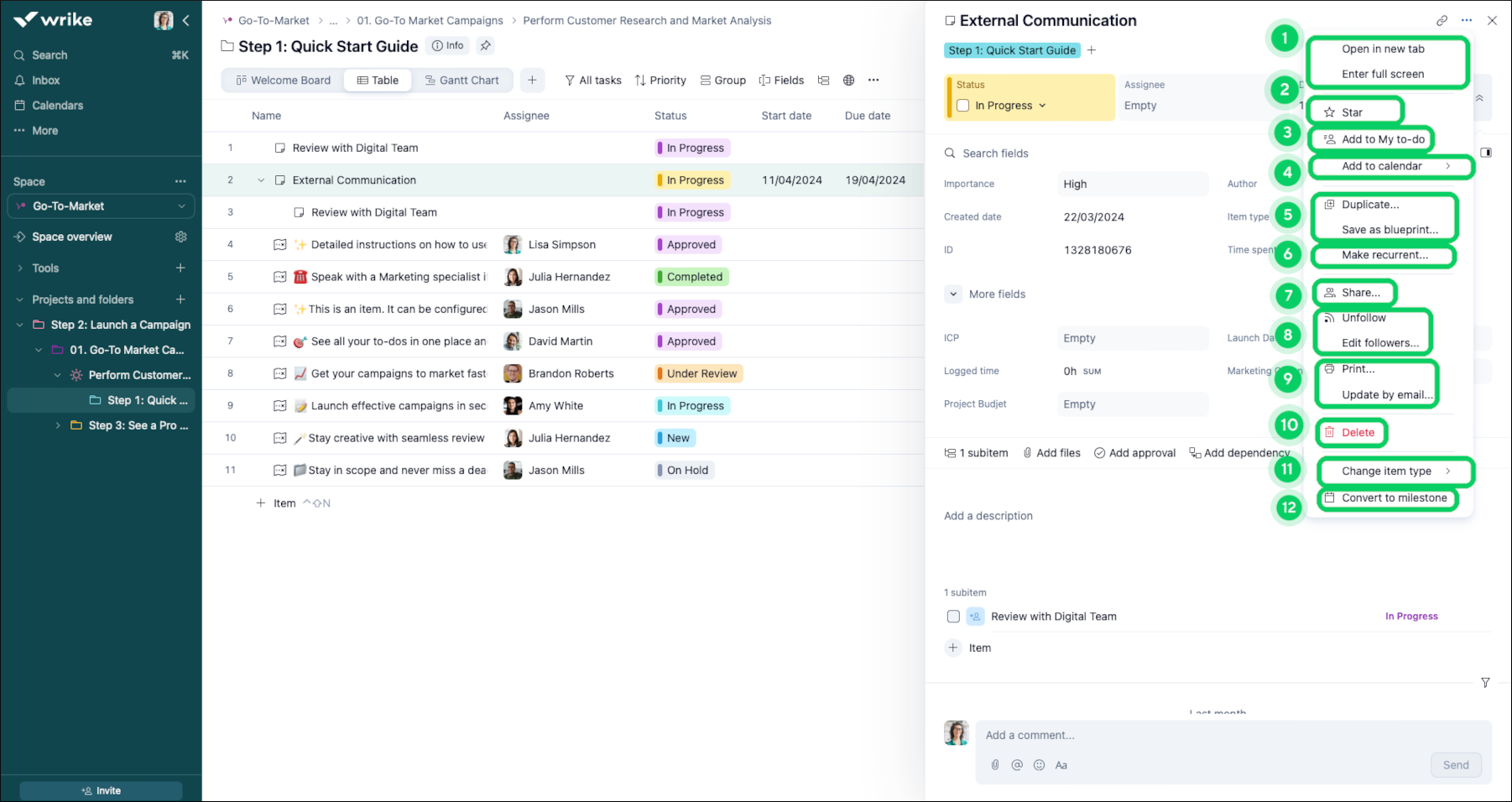
Task: Collapse the Step 2: Launch a Campaign folder
Action: click(x=20, y=324)
